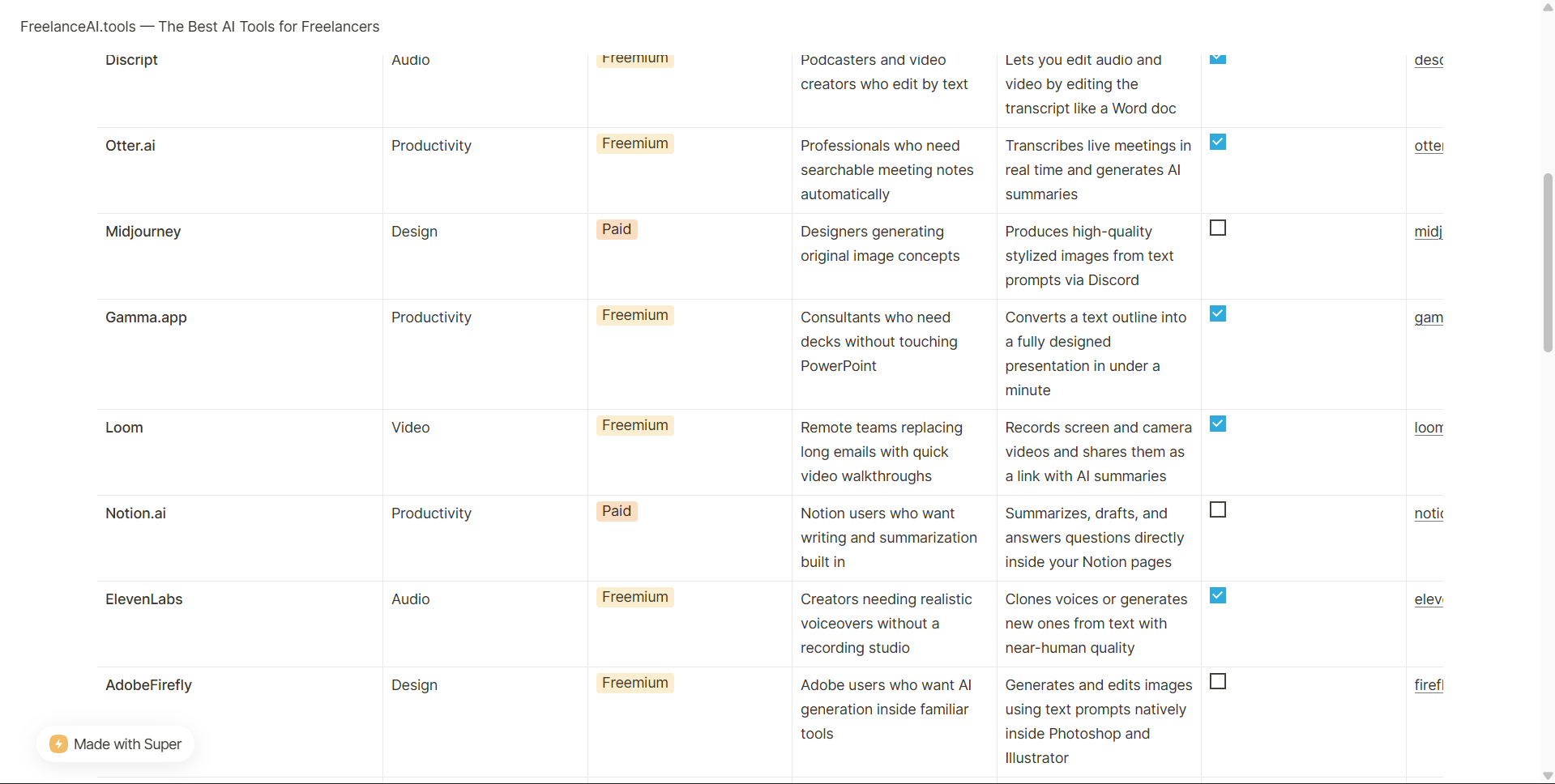1555x784 pixels.
Task: Check Midjourney's checkbox
Action: pos(1218,228)
